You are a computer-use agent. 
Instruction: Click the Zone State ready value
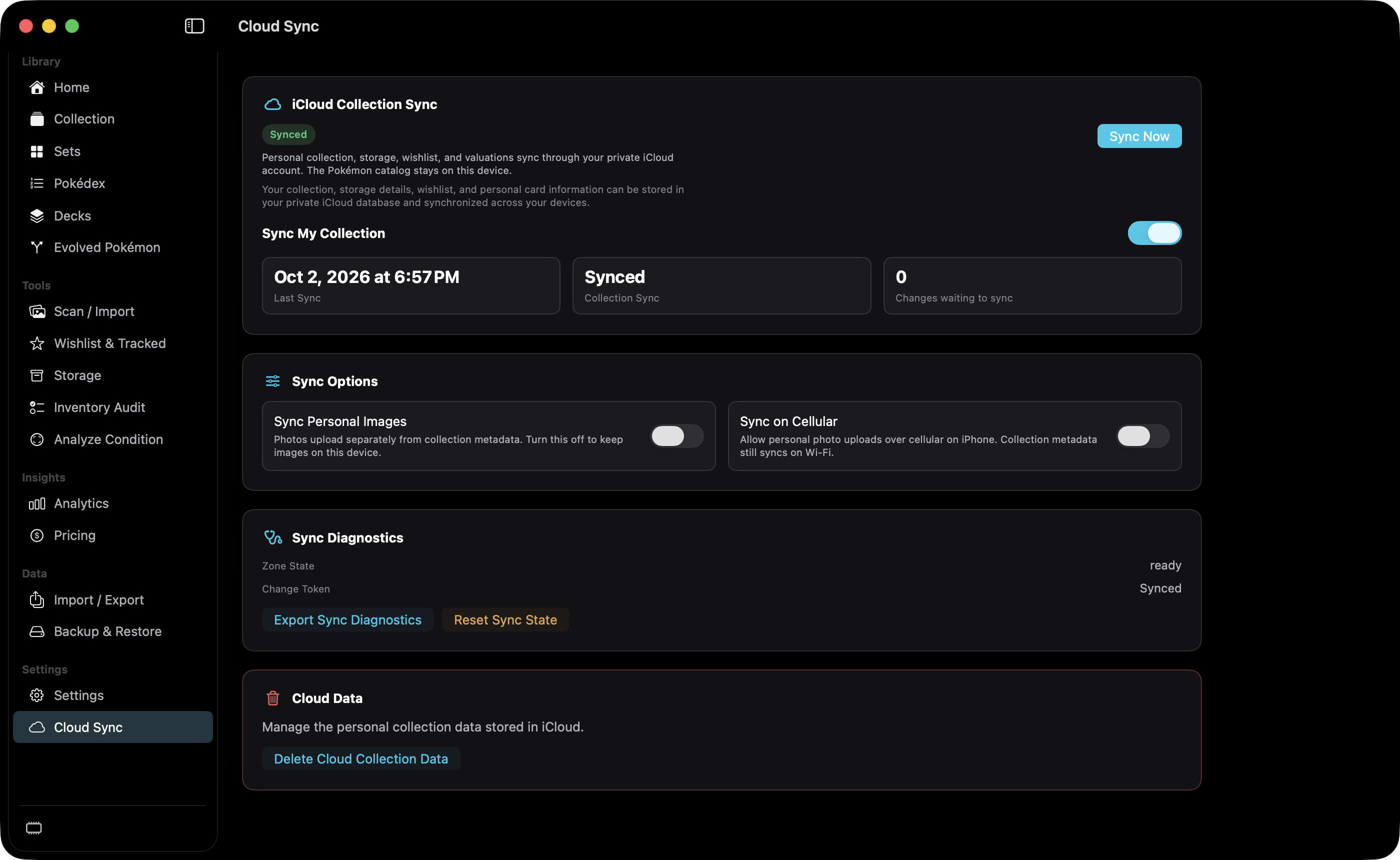coord(1165,565)
